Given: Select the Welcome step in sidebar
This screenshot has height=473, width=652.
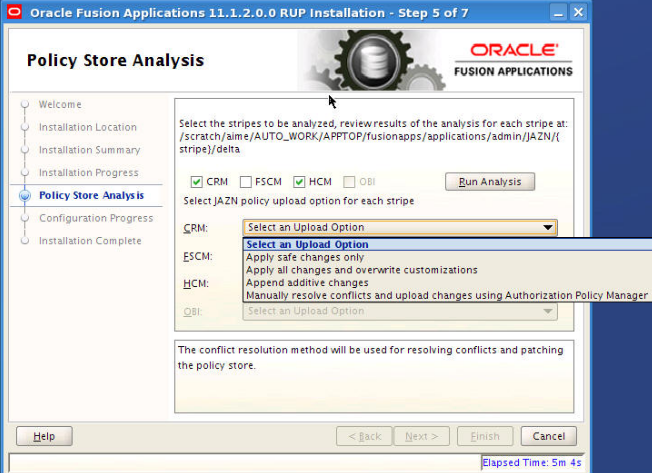Looking at the screenshot, I should 60,104.
